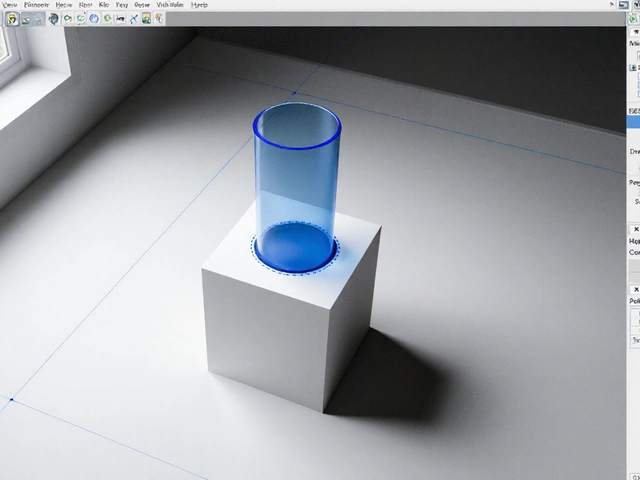Select the blue highlighted row in right panel
The width and height of the screenshot is (640, 480).
pyautogui.click(x=634, y=121)
